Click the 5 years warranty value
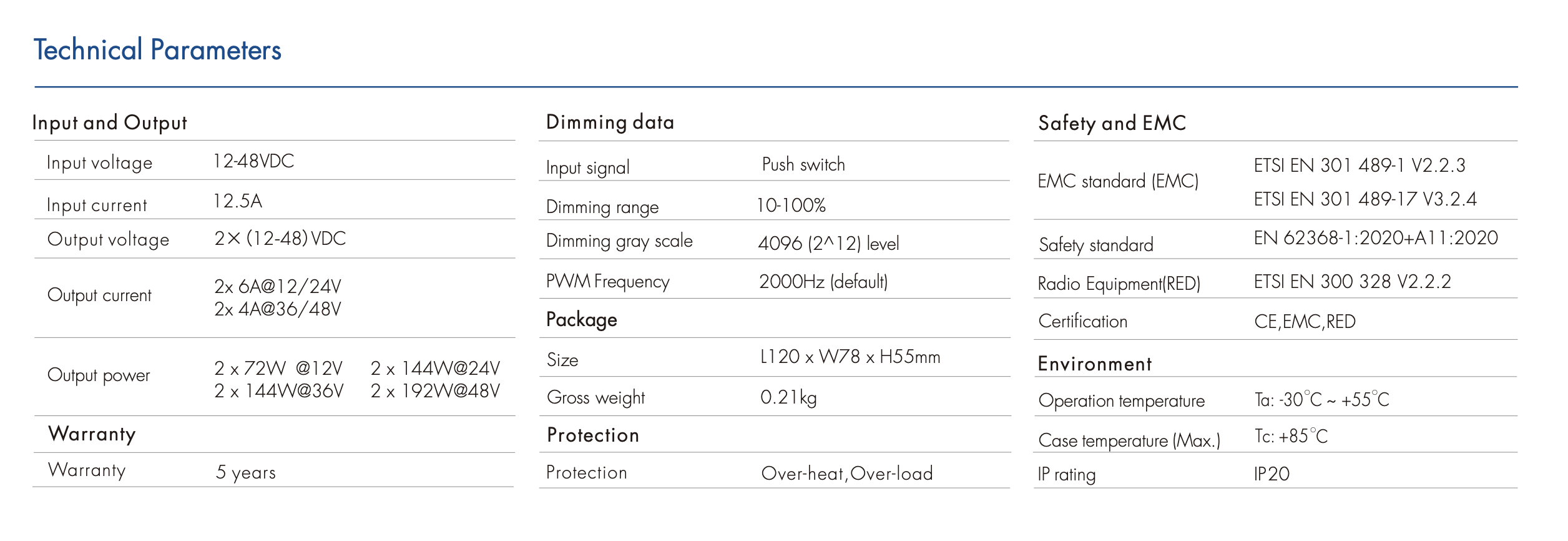 tap(245, 472)
